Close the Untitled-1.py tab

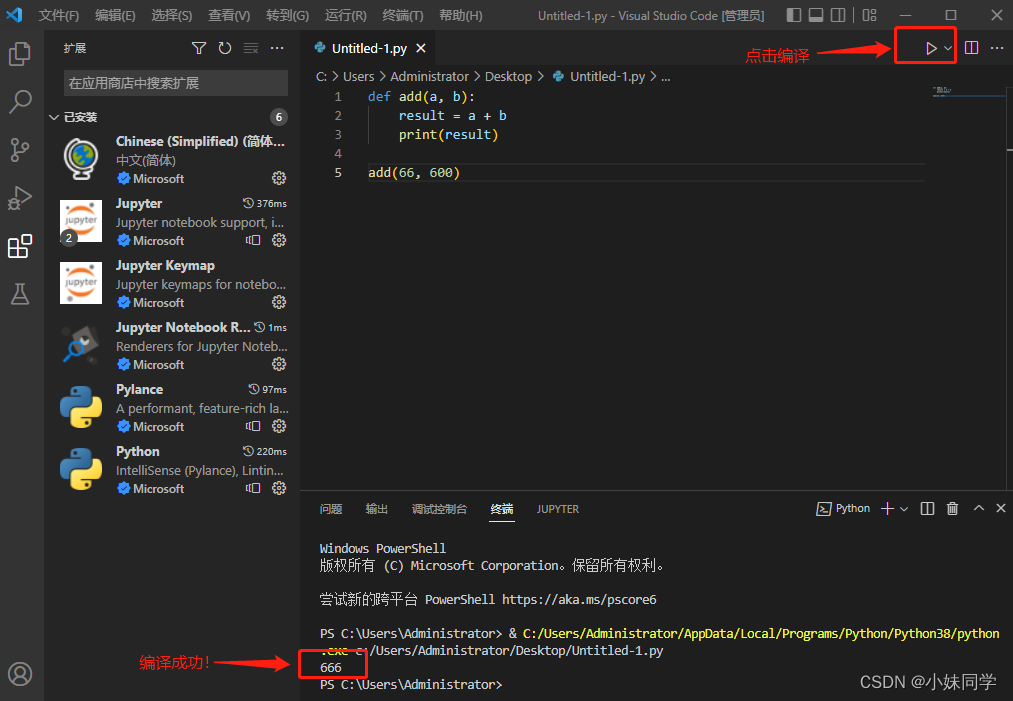(421, 48)
